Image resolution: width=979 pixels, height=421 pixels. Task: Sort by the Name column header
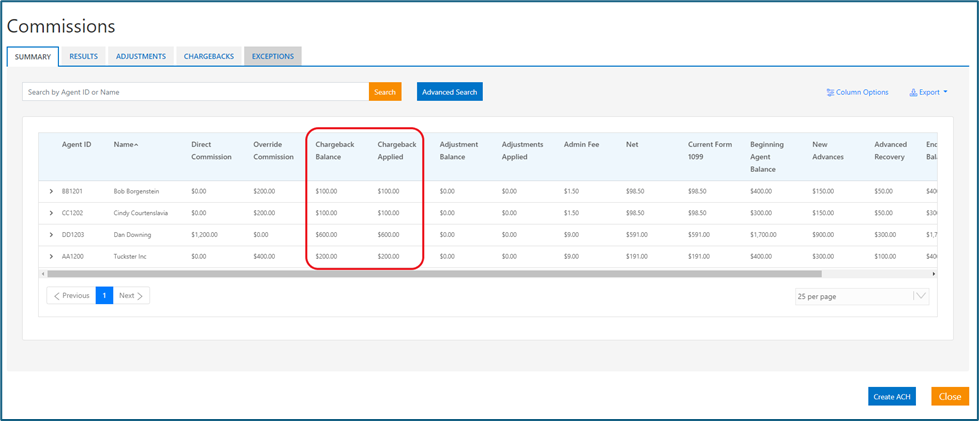coord(126,144)
